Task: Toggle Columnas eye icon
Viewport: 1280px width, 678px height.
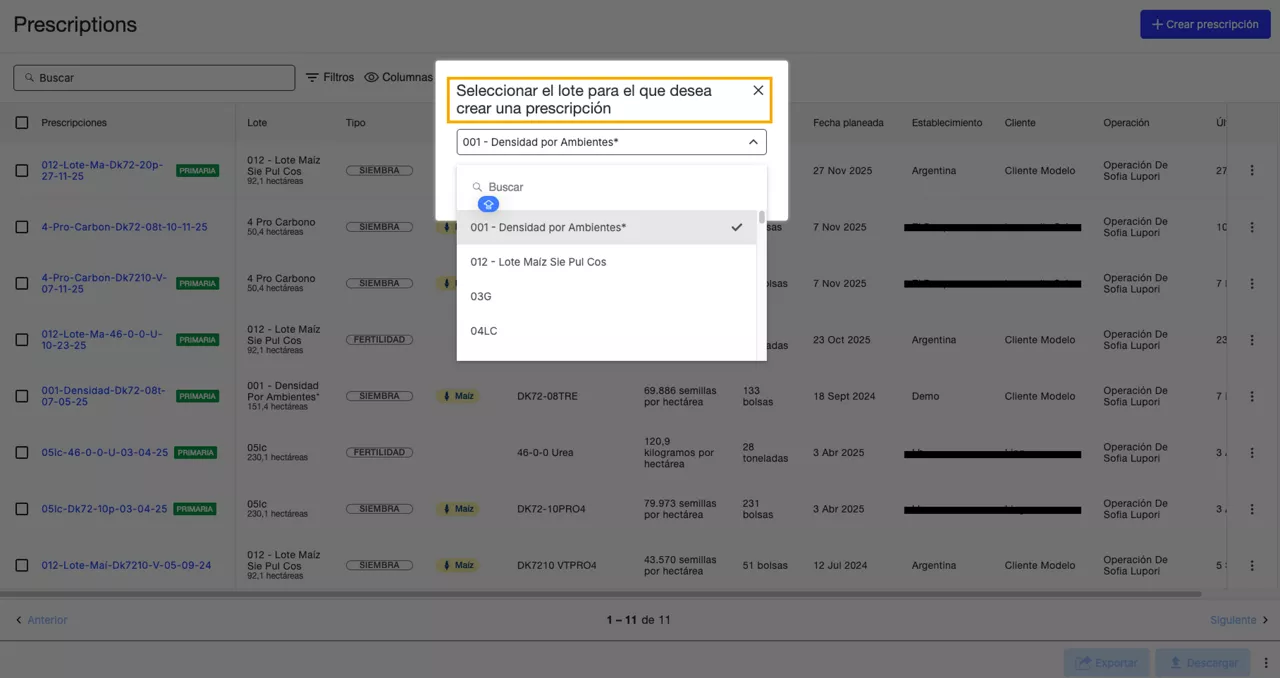Action: coord(371,77)
